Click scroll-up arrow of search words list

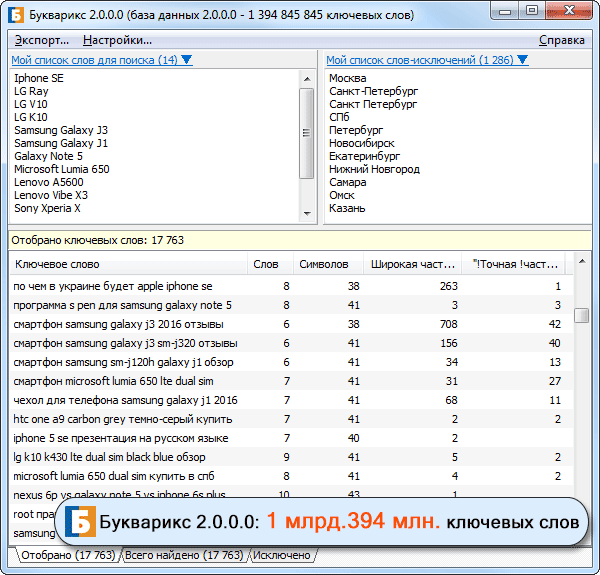point(306,77)
